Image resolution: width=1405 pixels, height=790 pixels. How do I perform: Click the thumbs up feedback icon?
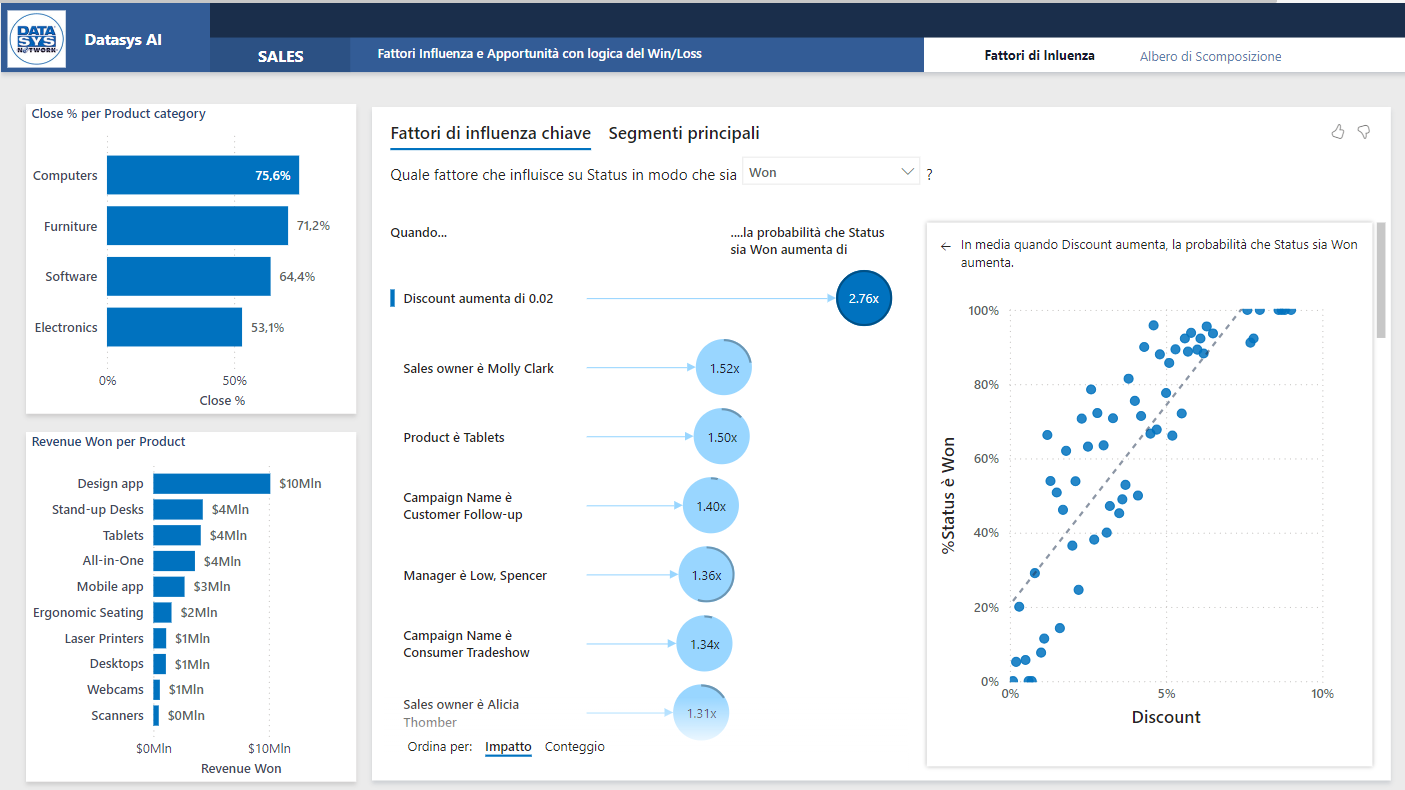click(x=1338, y=132)
